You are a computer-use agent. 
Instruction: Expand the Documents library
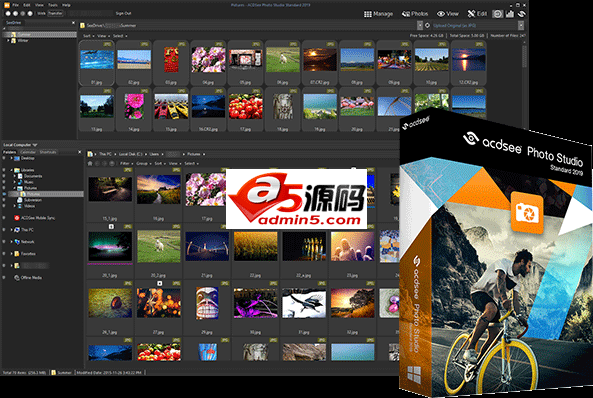click(15, 176)
